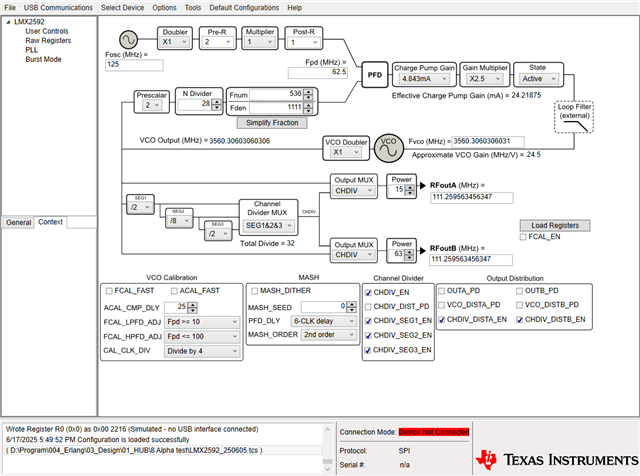The width and height of the screenshot is (640, 476).
Task: Enable the ACAL_FAST checkbox
Action: [174, 291]
